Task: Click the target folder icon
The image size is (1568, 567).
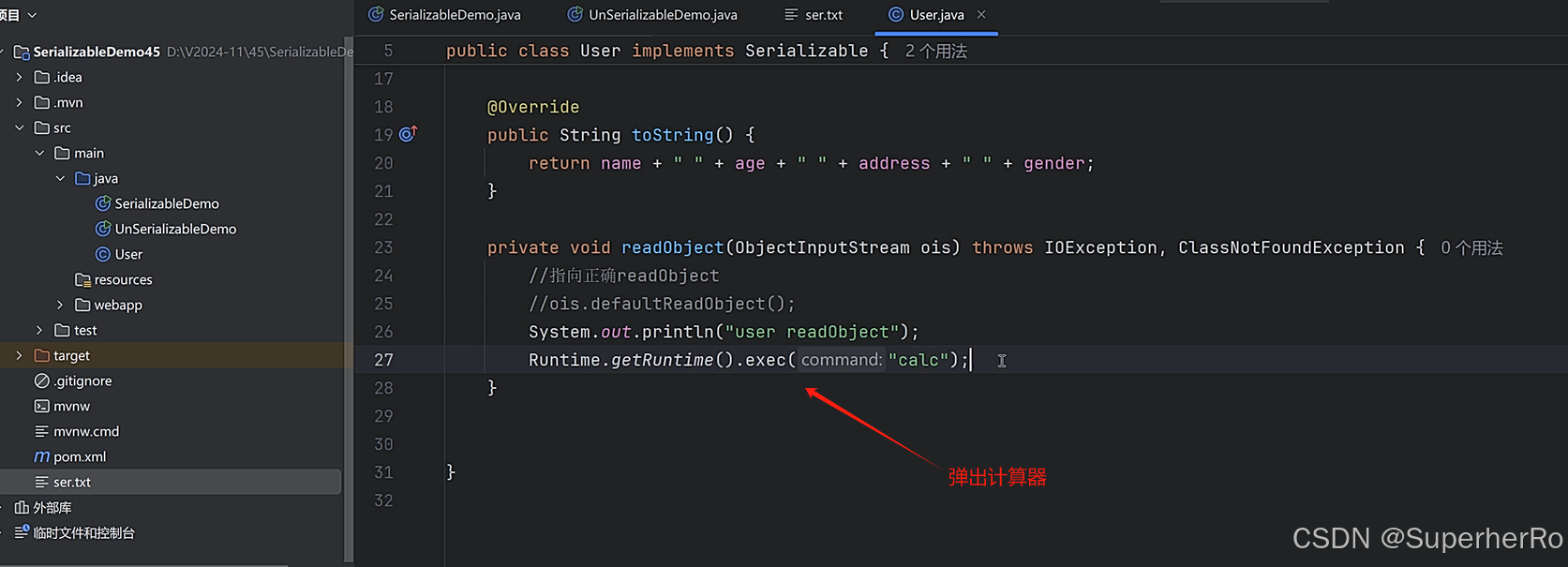Action: [41, 355]
